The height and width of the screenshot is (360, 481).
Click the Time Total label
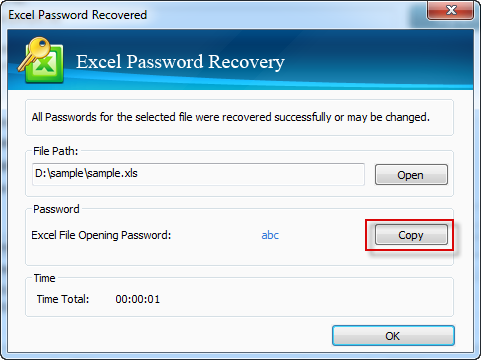[x=63, y=299]
